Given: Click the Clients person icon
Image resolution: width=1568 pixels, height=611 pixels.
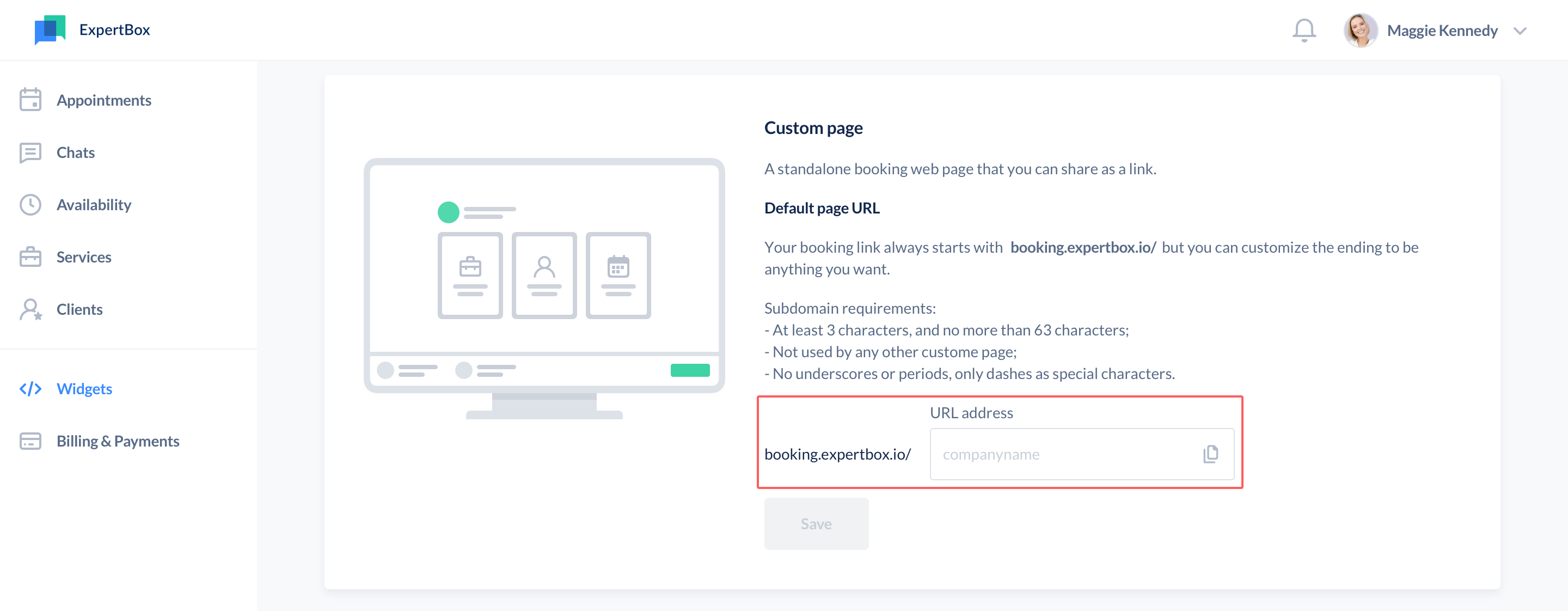Looking at the screenshot, I should click(x=30, y=310).
